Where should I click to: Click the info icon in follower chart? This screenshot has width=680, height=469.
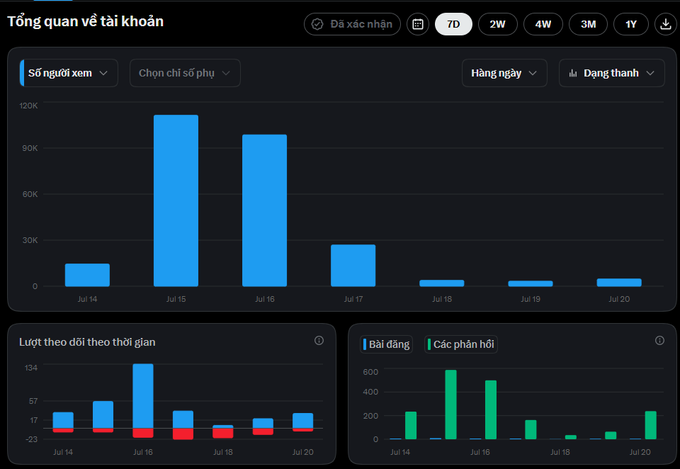pyautogui.click(x=319, y=341)
